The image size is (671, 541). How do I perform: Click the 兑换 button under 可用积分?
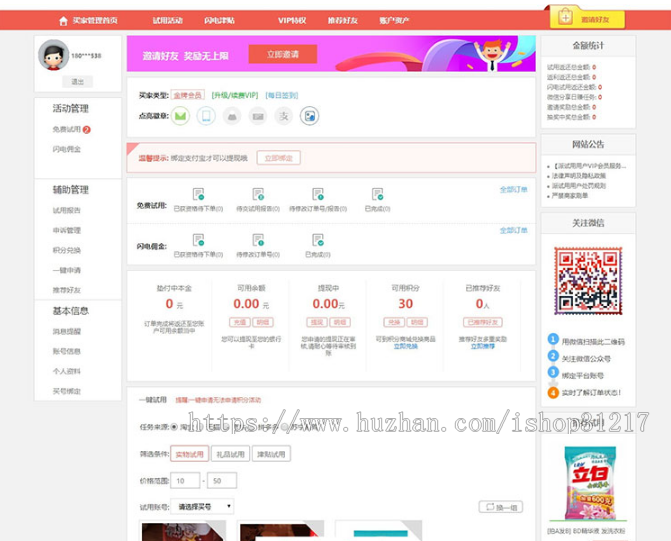click(x=394, y=322)
